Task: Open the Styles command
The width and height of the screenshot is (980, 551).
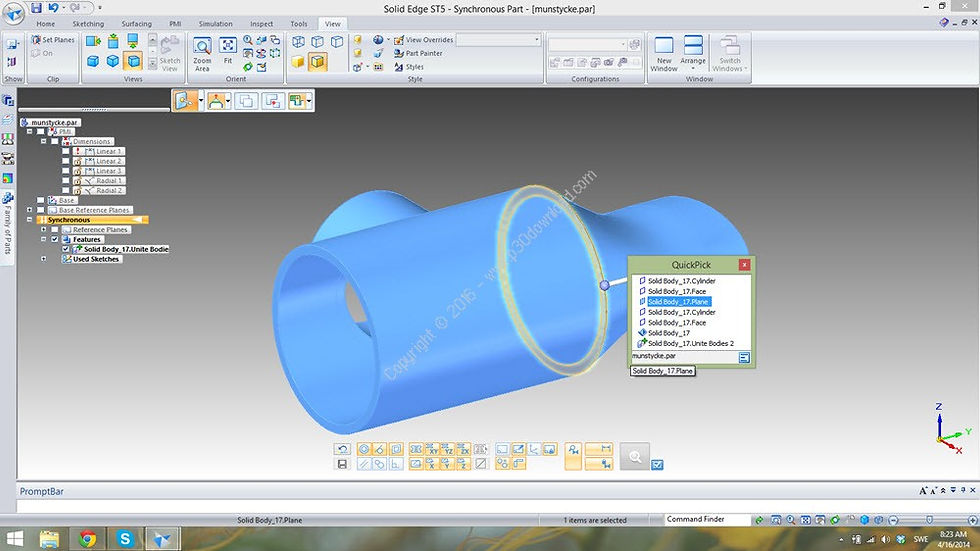Action: [409, 67]
